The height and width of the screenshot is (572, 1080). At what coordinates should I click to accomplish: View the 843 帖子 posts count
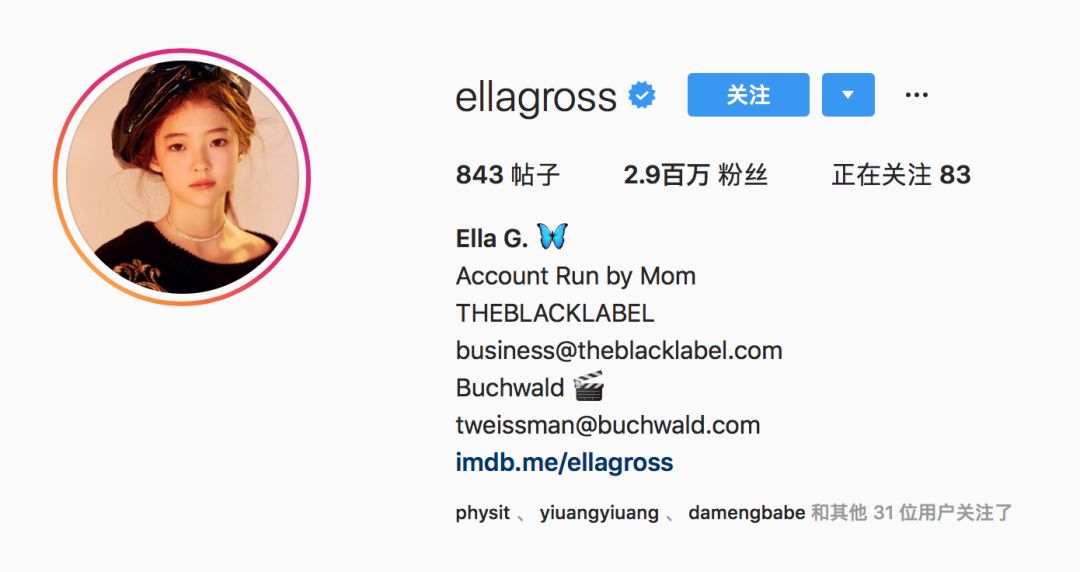(x=508, y=175)
